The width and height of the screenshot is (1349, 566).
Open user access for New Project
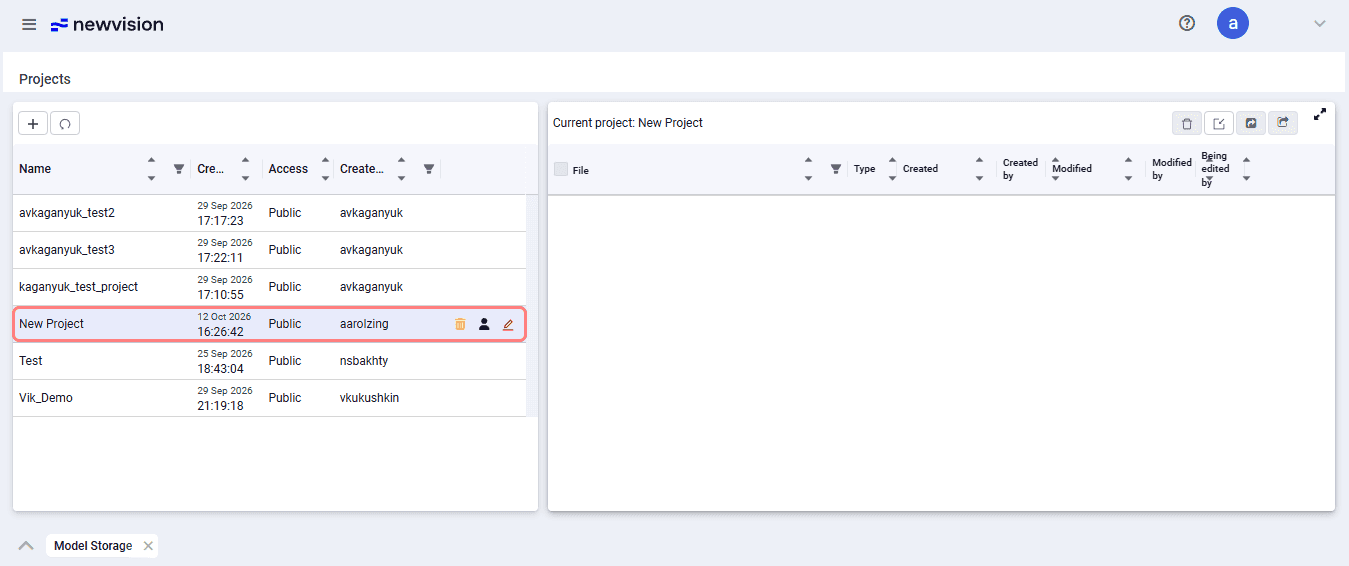[x=484, y=324]
